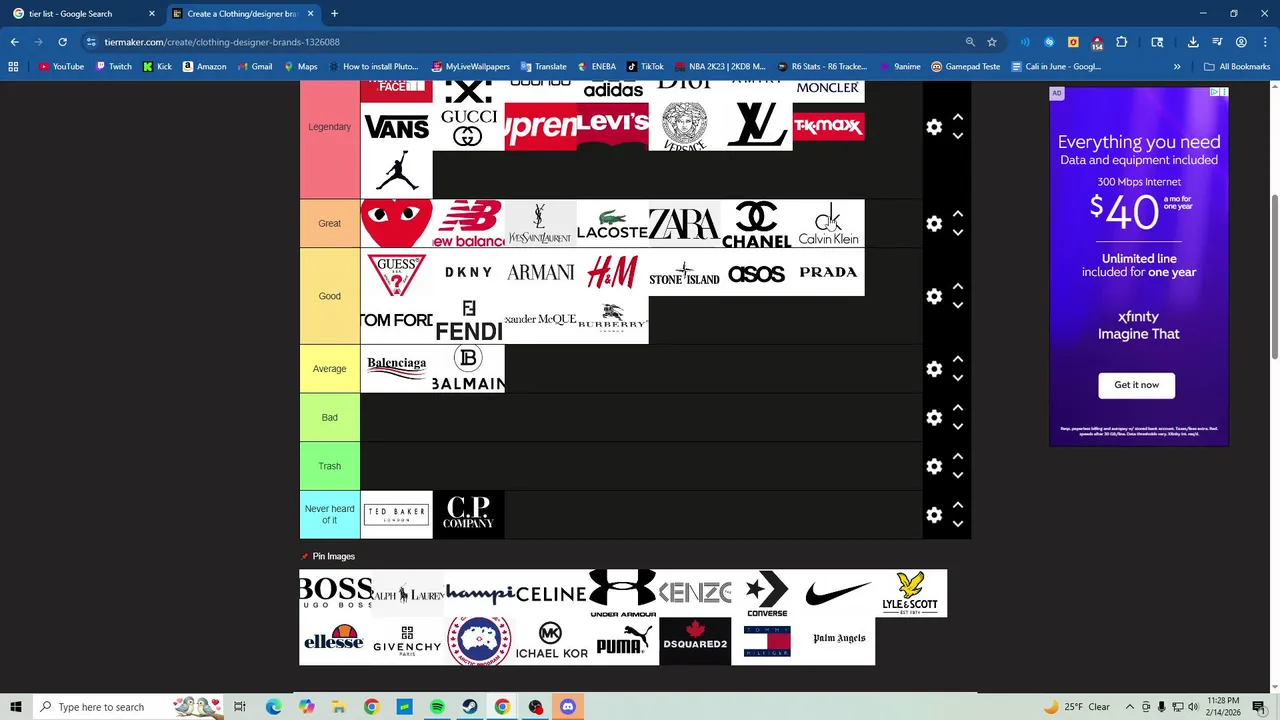
Task: Select the Vans logo in Legendary
Action: (397, 127)
